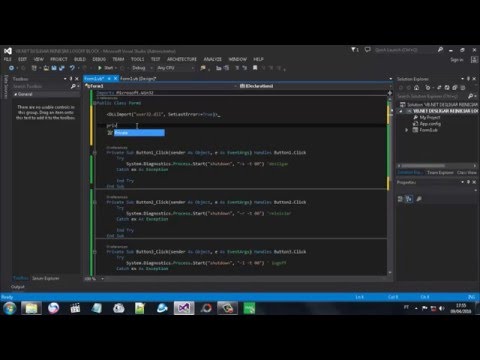Collapse the Button1_Click sub outline

[x=95, y=153]
